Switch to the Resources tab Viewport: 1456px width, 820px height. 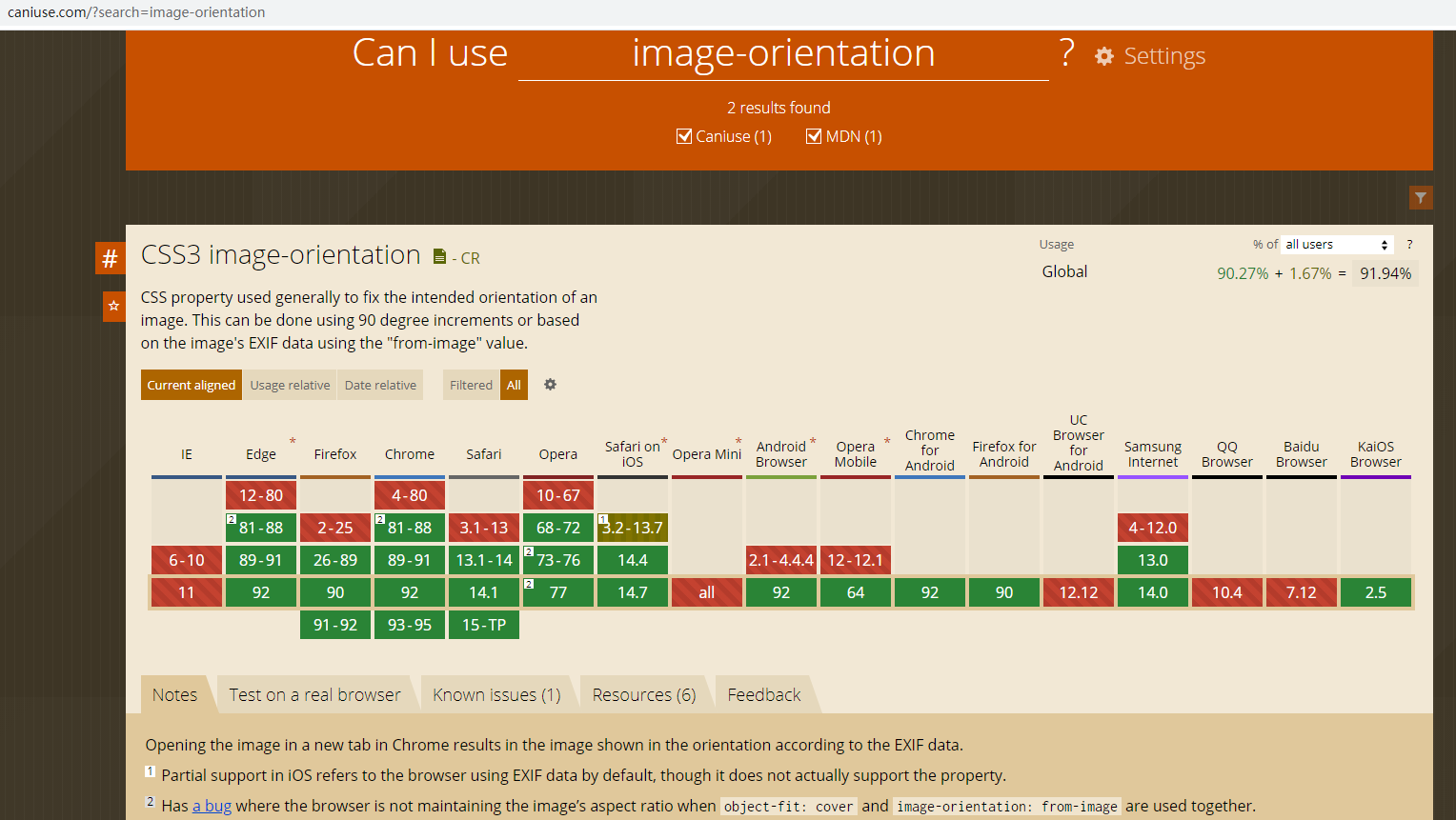pos(644,695)
